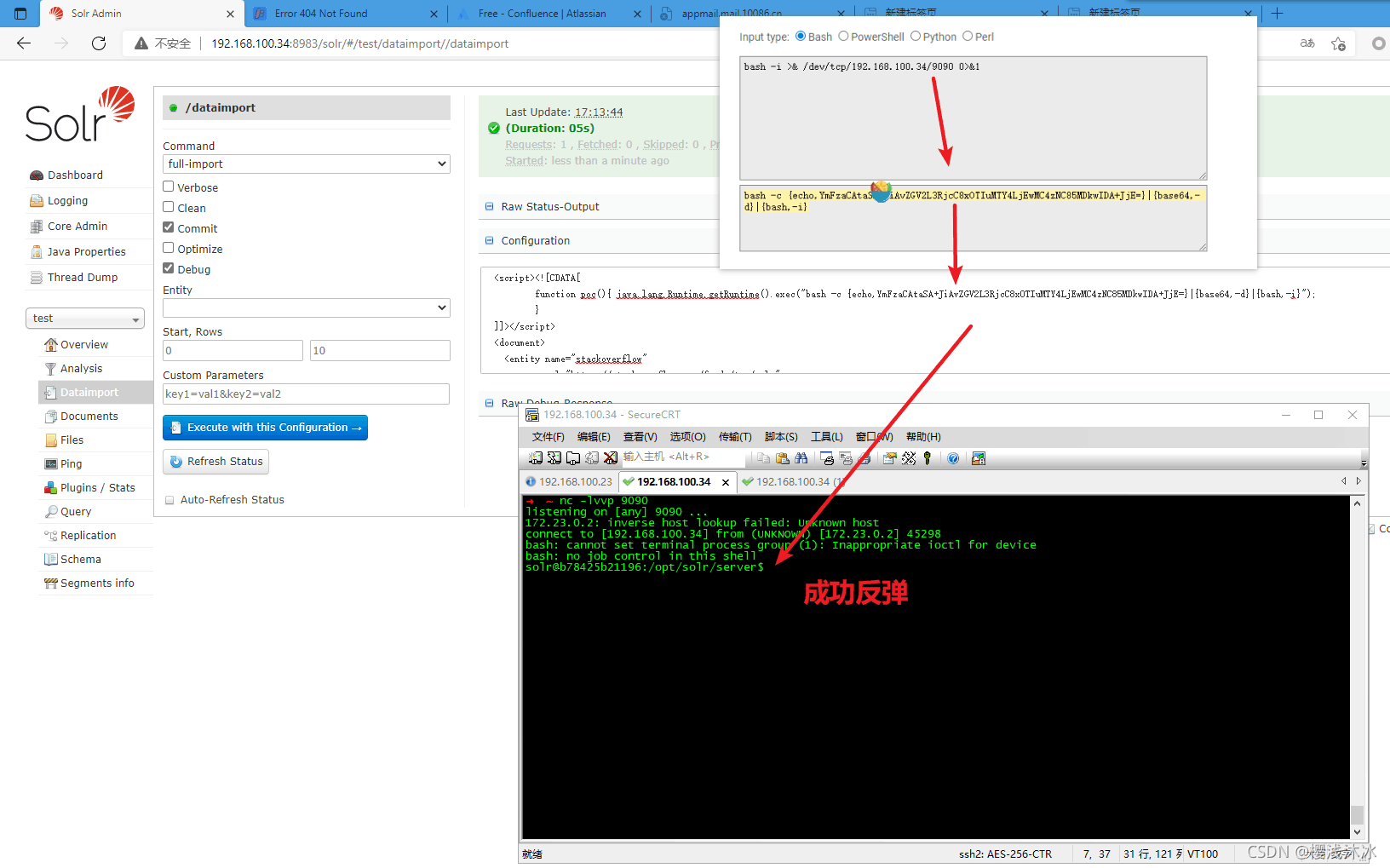Open the Entity dropdown
This screenshot has height=868, width=1390.
(x=307, y=308)
